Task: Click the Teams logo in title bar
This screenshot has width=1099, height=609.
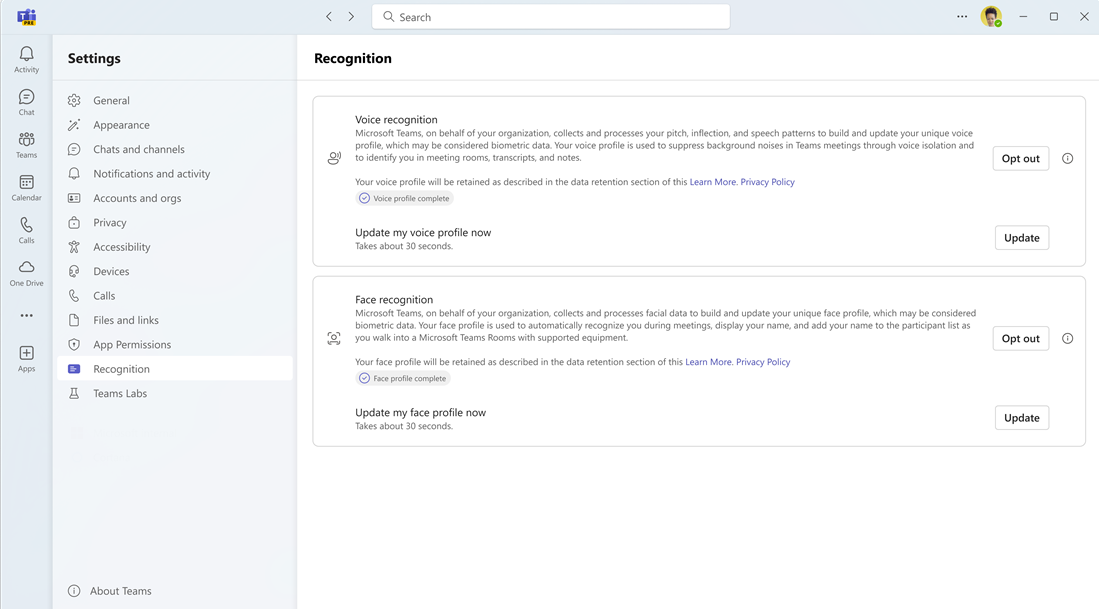Action: [x=27, y=17]
